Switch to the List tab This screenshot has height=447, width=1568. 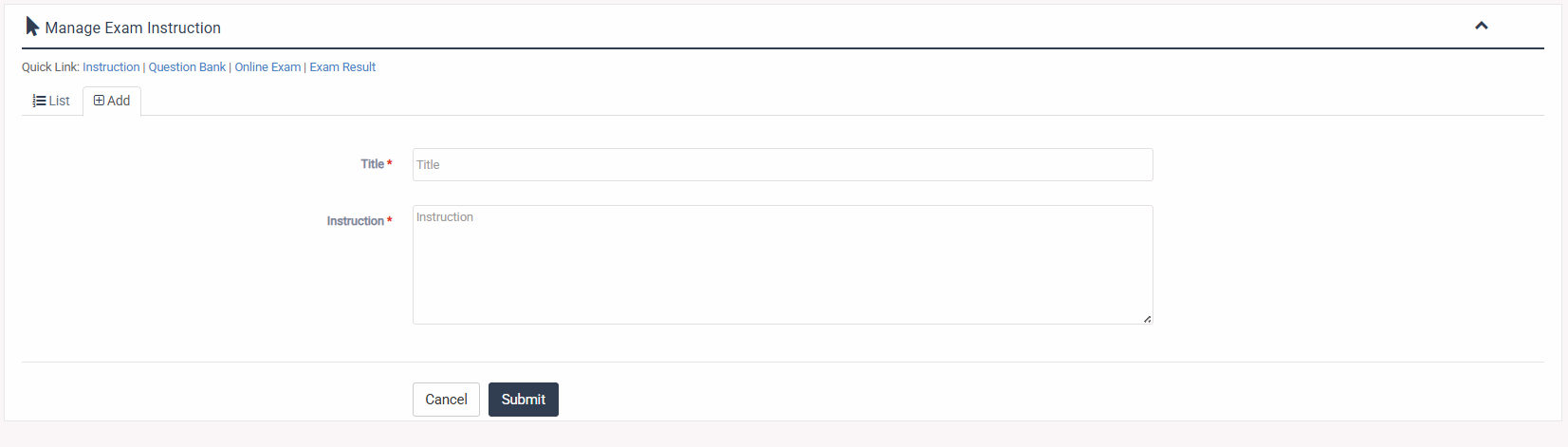[x=52, y=101]
